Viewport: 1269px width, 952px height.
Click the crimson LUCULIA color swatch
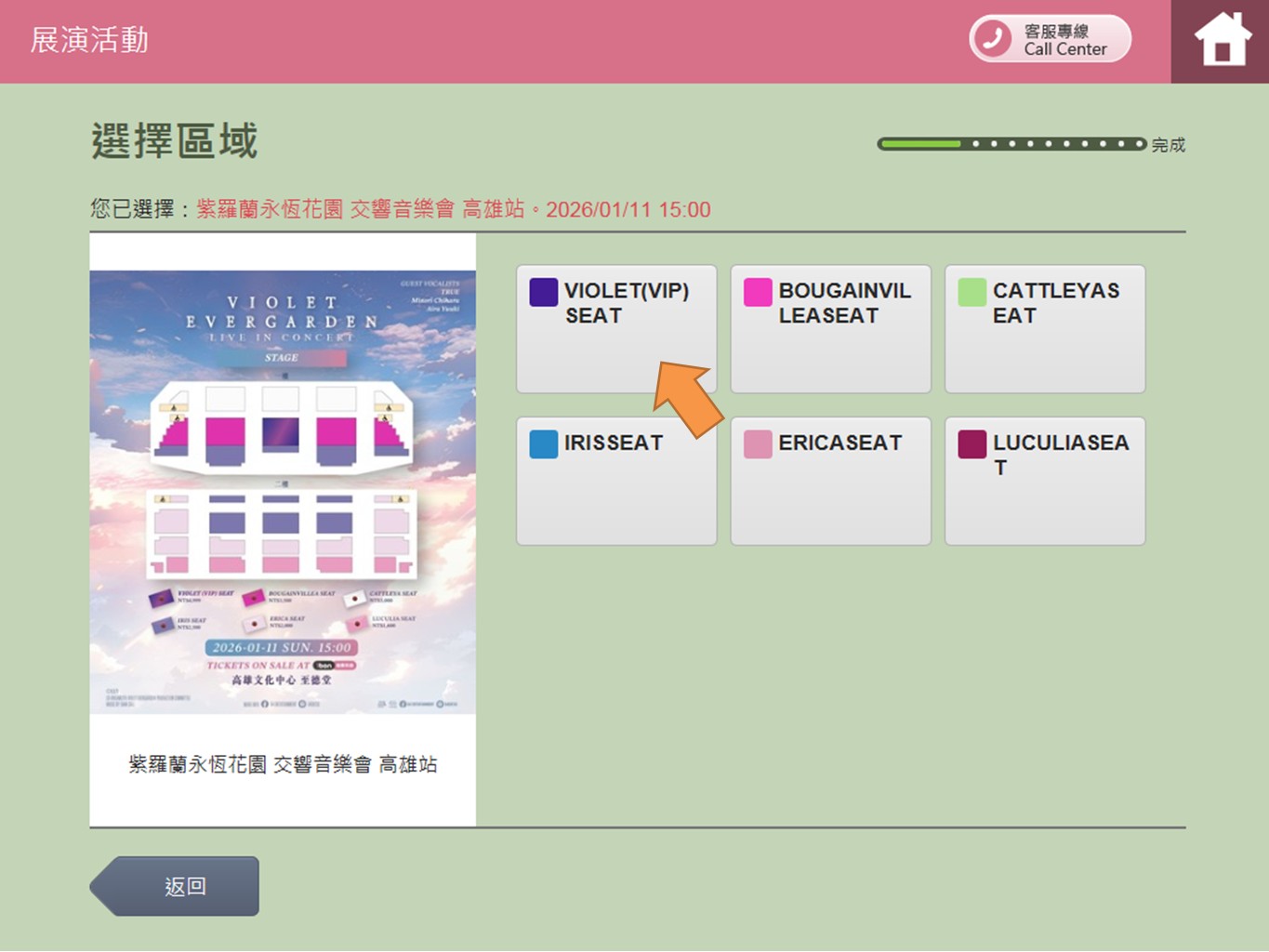(972, 444)
